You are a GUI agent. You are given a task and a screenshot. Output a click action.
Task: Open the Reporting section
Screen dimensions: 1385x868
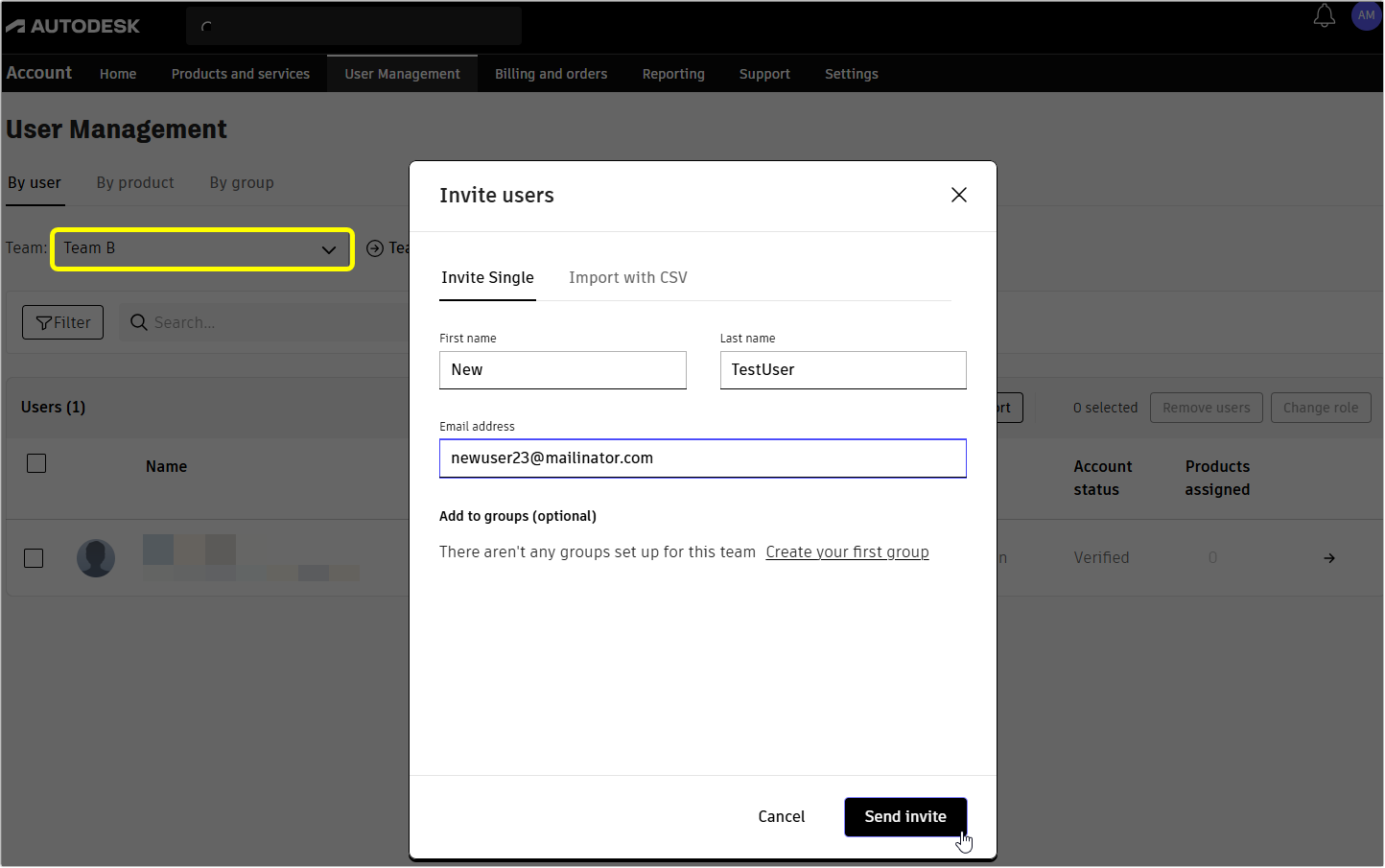point(673,74)
